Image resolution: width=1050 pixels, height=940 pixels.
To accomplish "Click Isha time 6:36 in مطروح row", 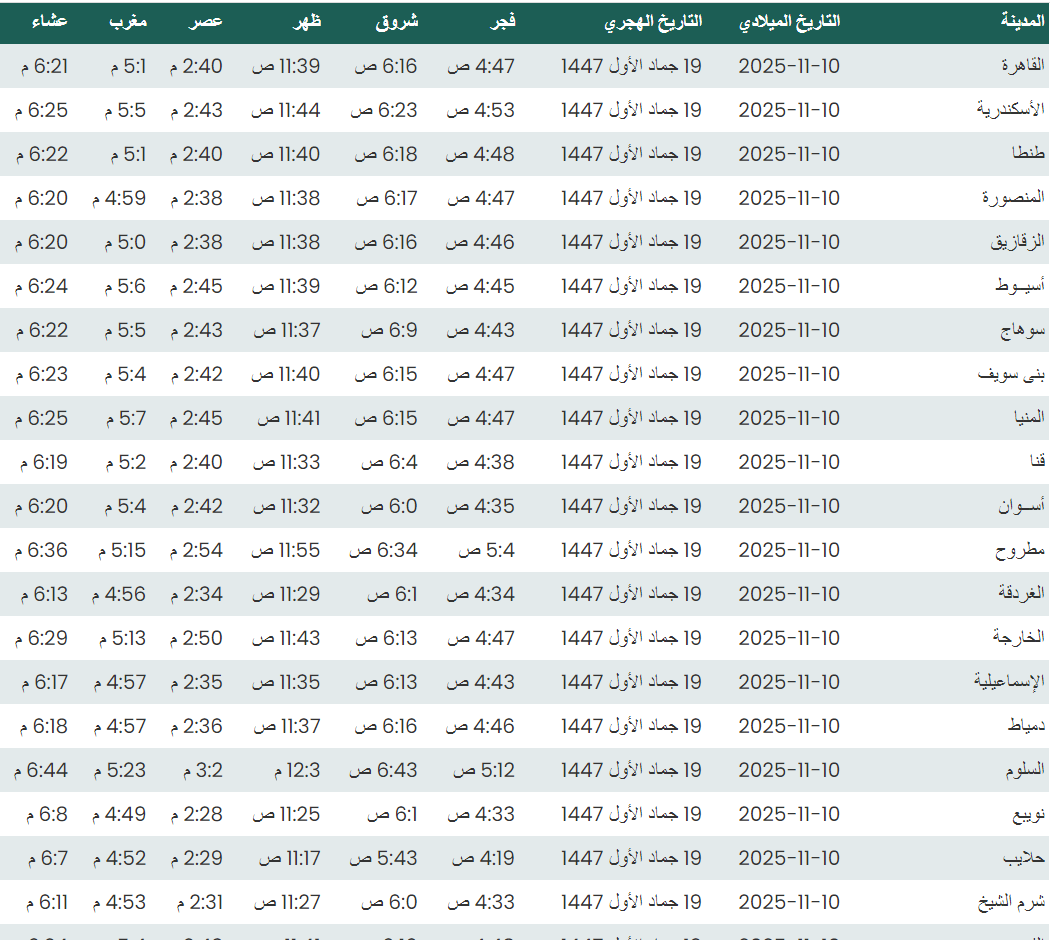I will tap(42, 550).
